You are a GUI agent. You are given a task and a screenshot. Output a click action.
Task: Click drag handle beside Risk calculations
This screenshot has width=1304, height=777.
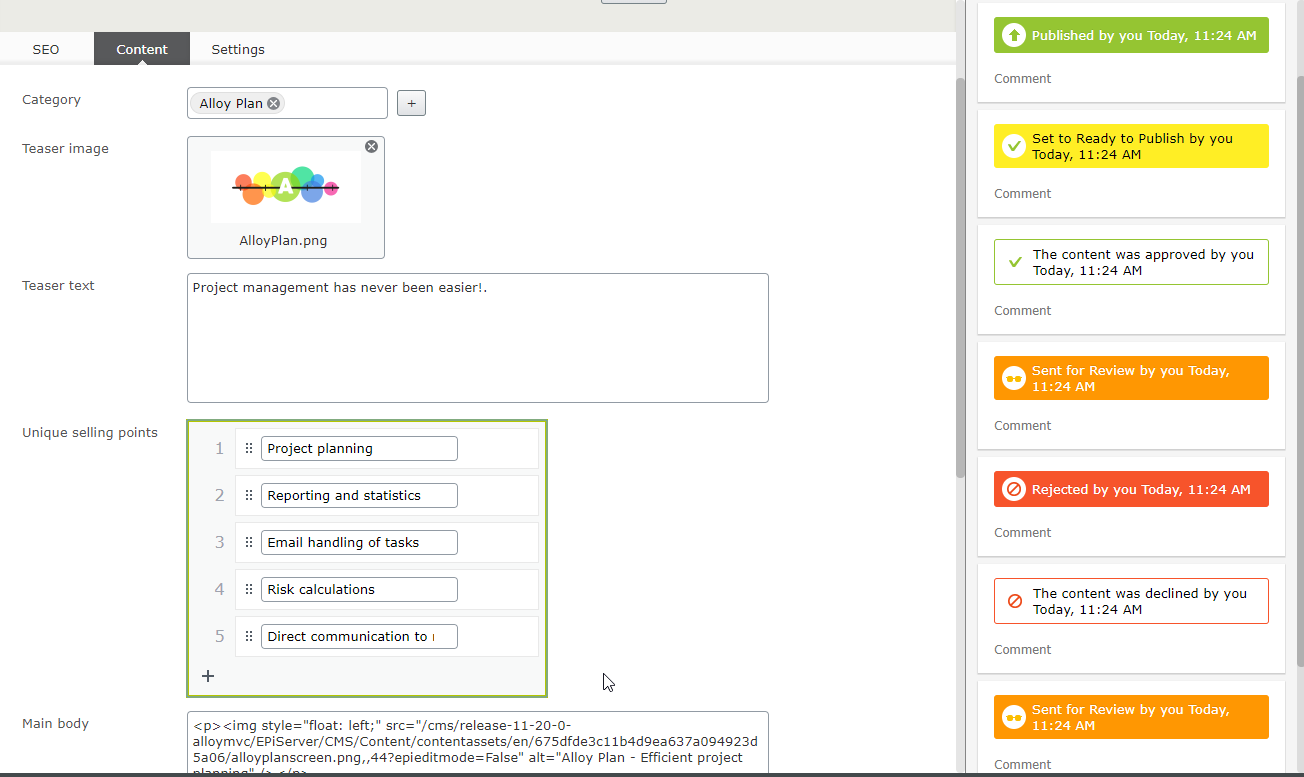(249, 590)
